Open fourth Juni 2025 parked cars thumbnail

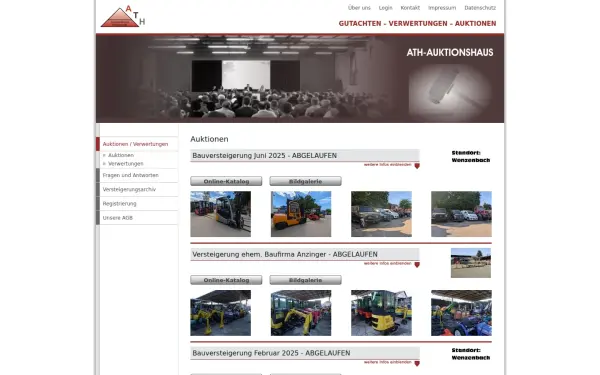pos(461,214)
